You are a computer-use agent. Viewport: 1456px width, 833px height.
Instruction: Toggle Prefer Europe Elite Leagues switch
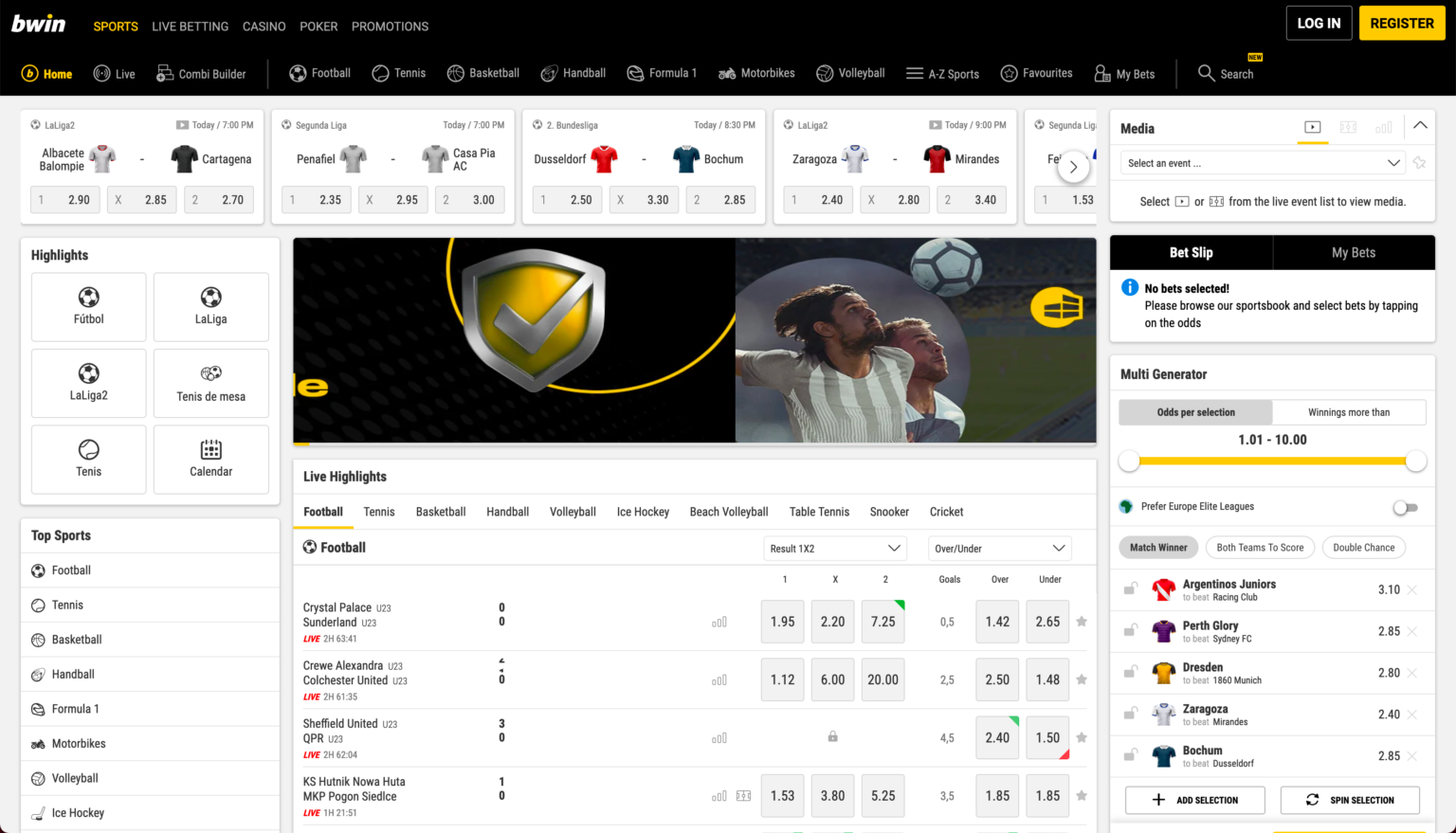click(1406, 507)
